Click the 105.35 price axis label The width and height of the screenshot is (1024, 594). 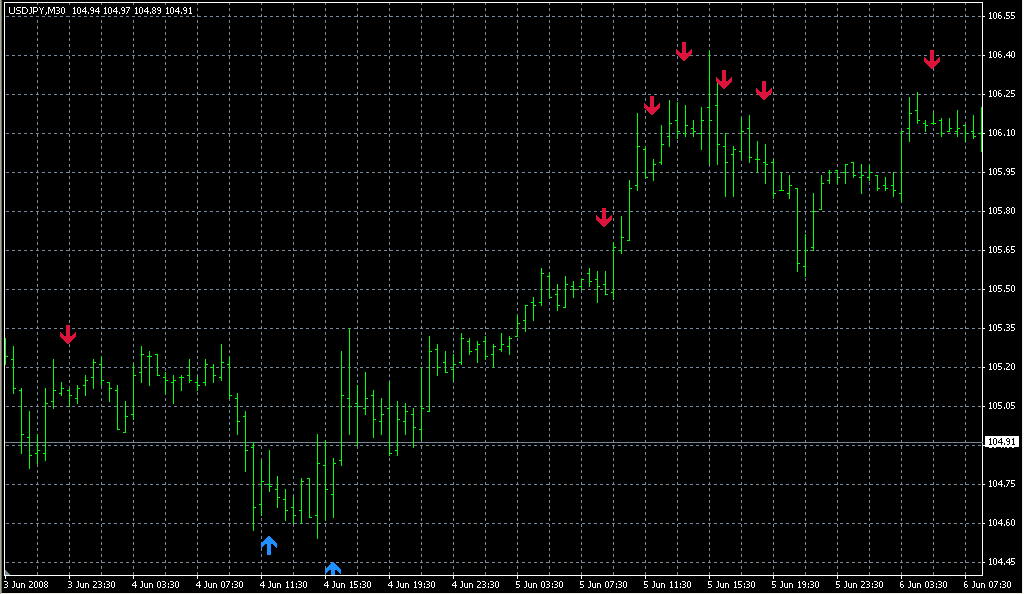pos(1001,328)
